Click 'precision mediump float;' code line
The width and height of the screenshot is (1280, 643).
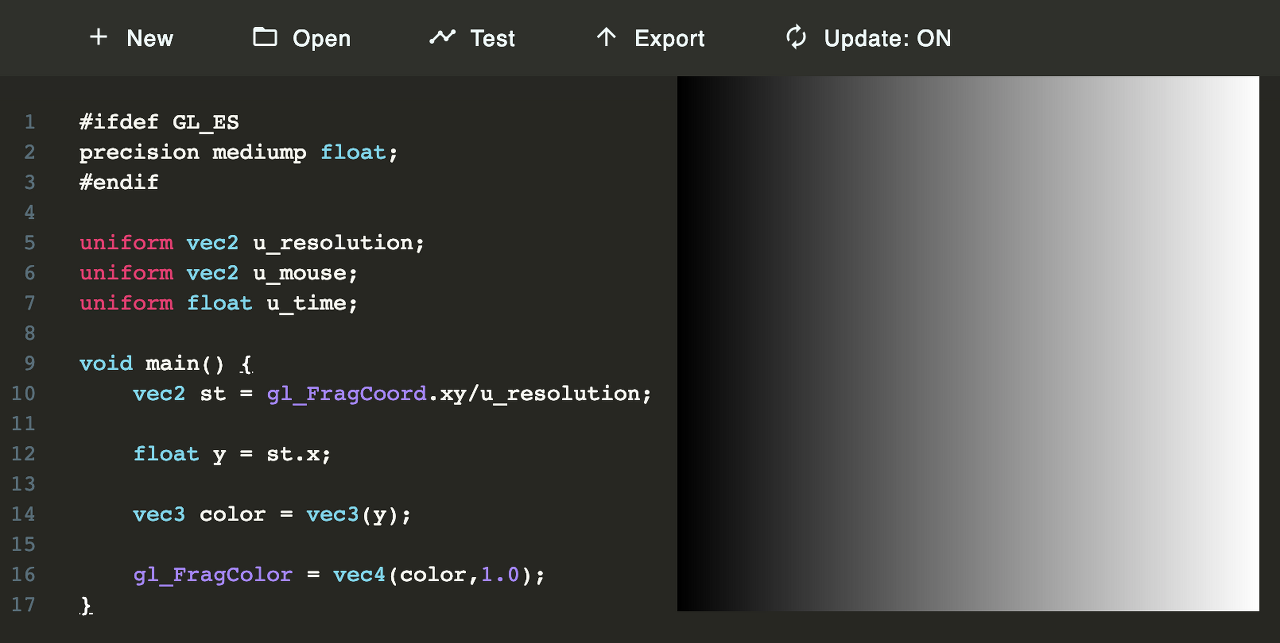point(239,152)
